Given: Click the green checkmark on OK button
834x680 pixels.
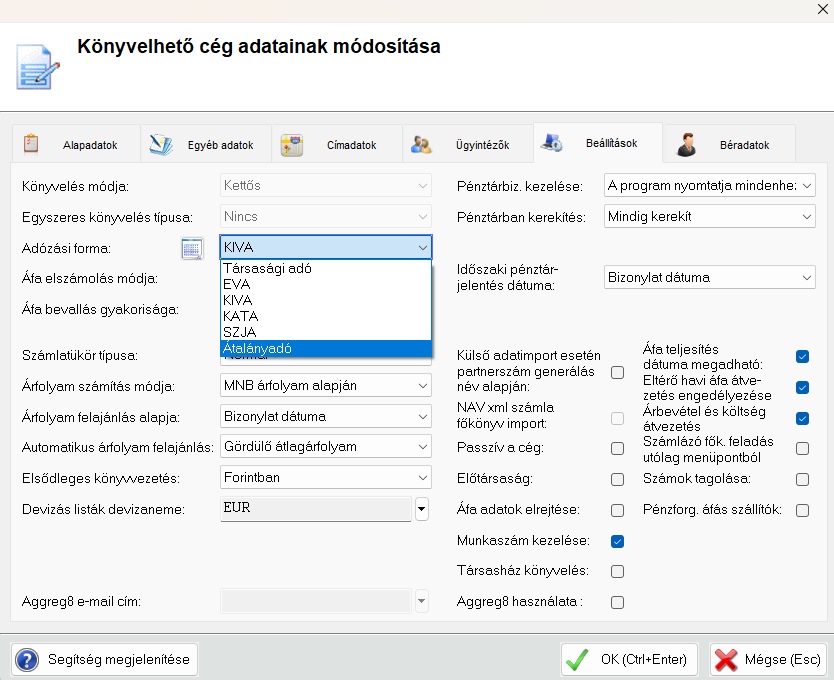Looking at the screenshot, I should (x=576, y=660).
